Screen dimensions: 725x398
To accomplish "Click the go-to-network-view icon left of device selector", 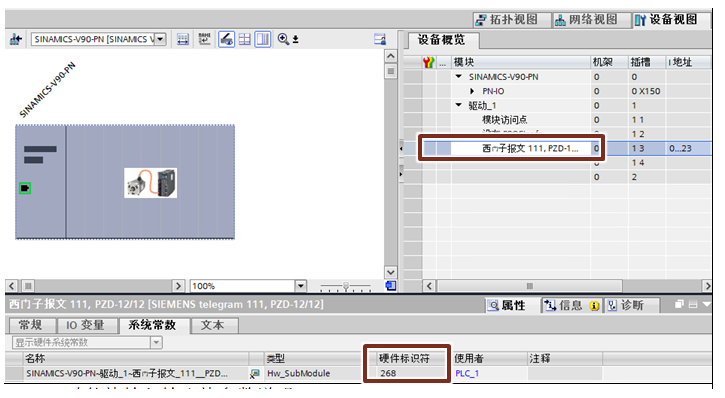I will point(16,39).
